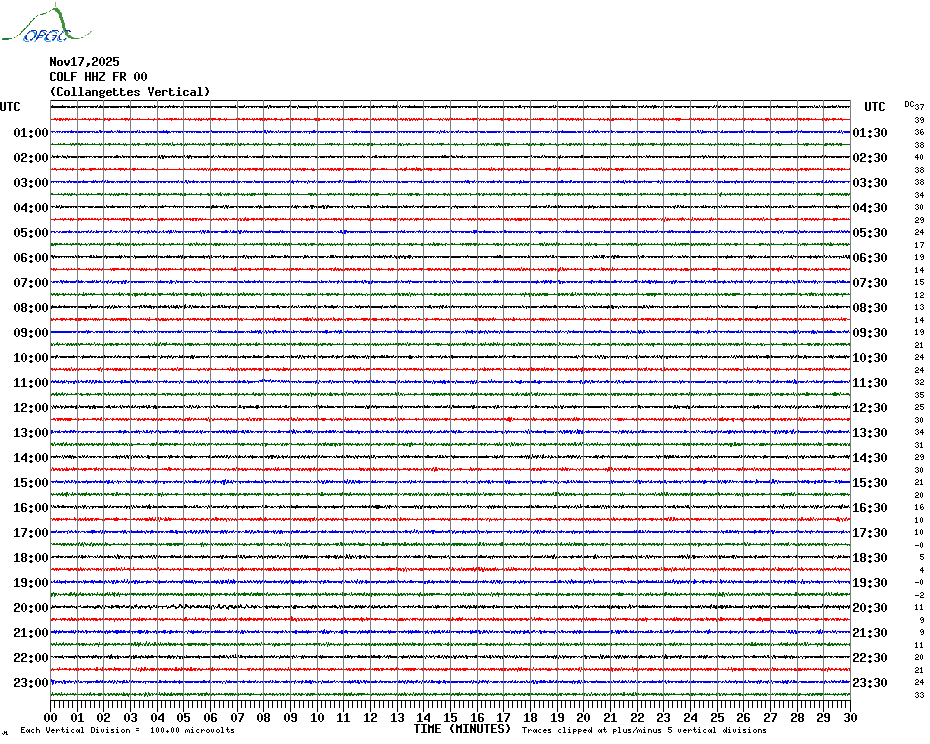
Task: Select the 10:00 hour label
Action: 31,358
